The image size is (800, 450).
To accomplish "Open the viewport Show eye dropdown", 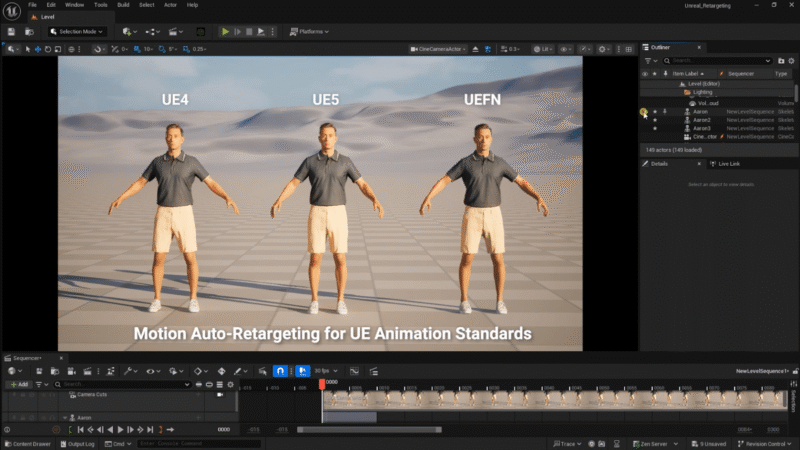I will pyautogui.click(x=565, y=49).
